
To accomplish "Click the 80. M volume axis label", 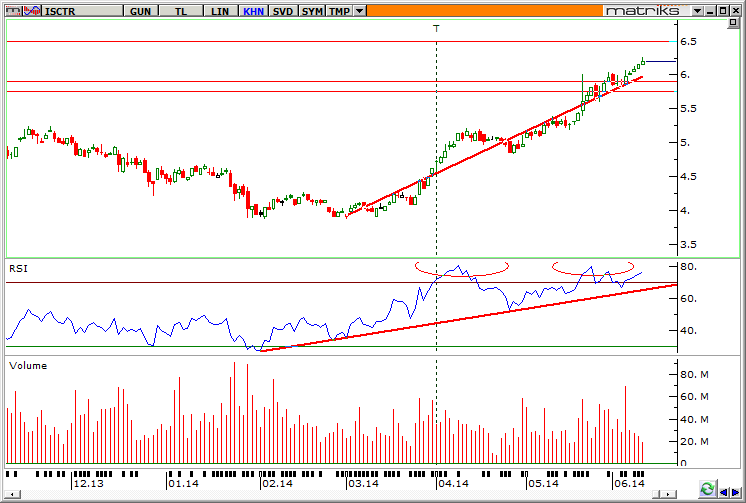I will pyautogui.click(x=694, y=375).
